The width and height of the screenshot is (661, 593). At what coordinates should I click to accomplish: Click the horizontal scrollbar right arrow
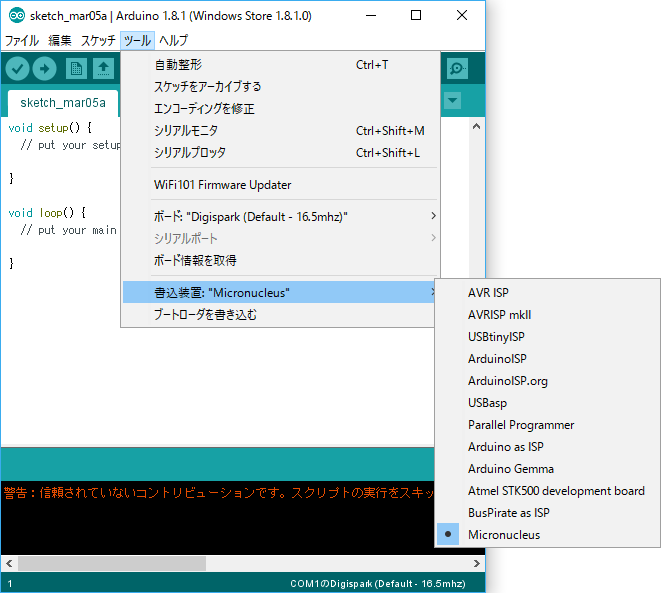(x=476, y=563)
